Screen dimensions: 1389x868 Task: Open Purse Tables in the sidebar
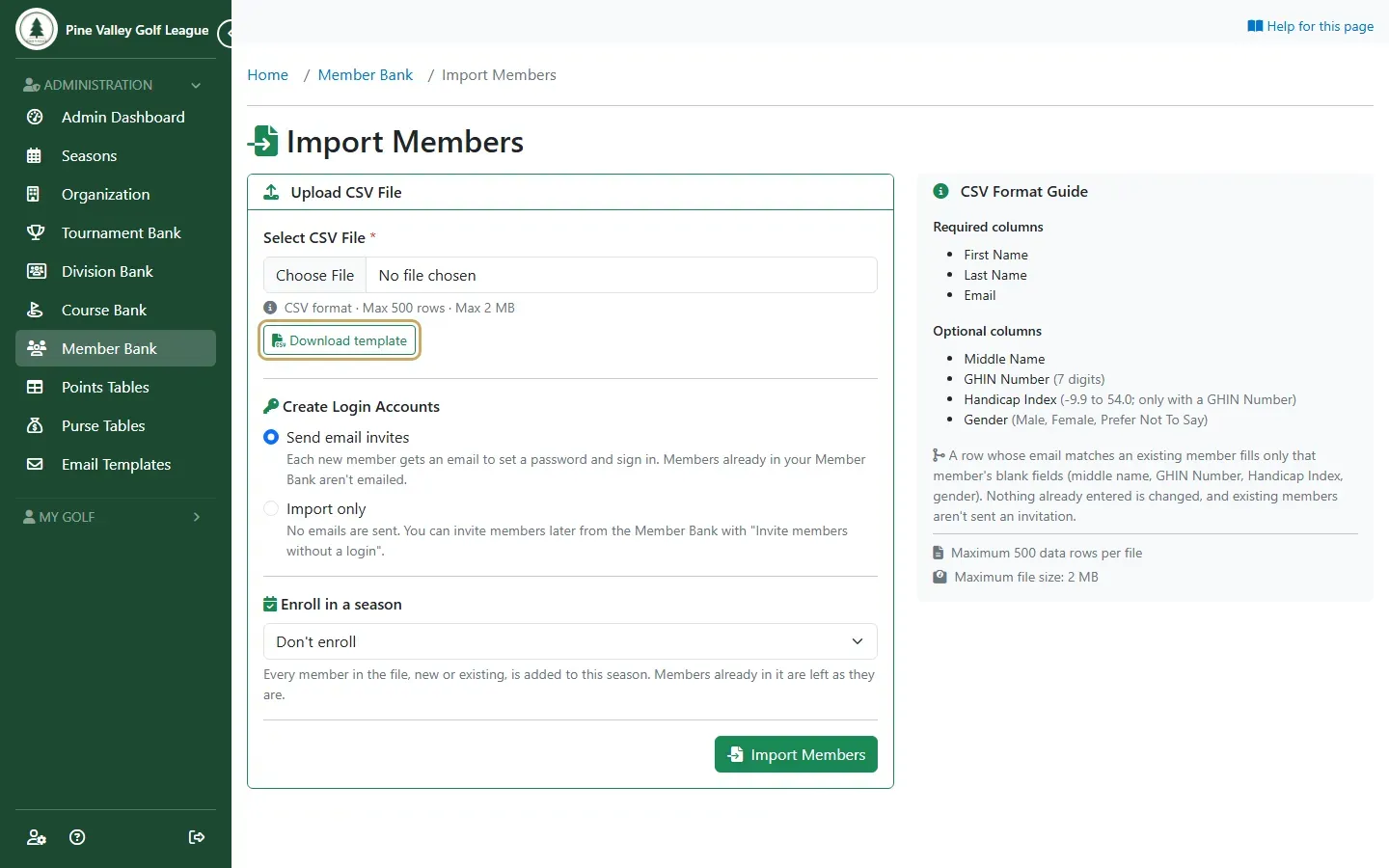[x=116, y=425]
